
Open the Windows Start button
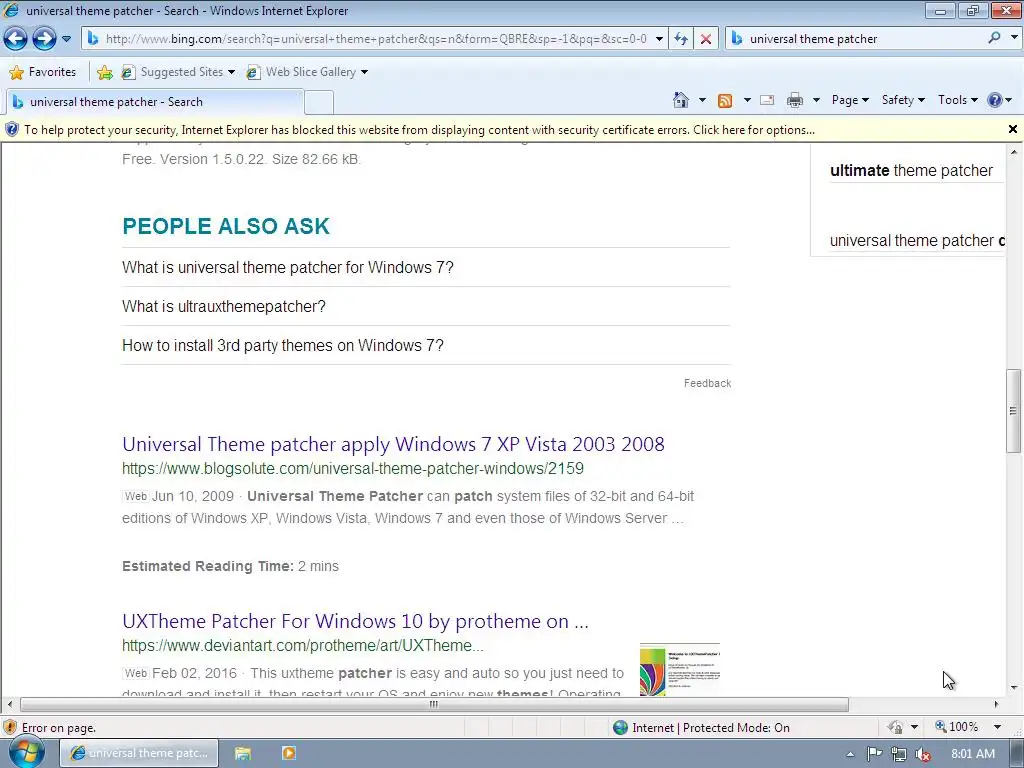(x=26, y=753)
